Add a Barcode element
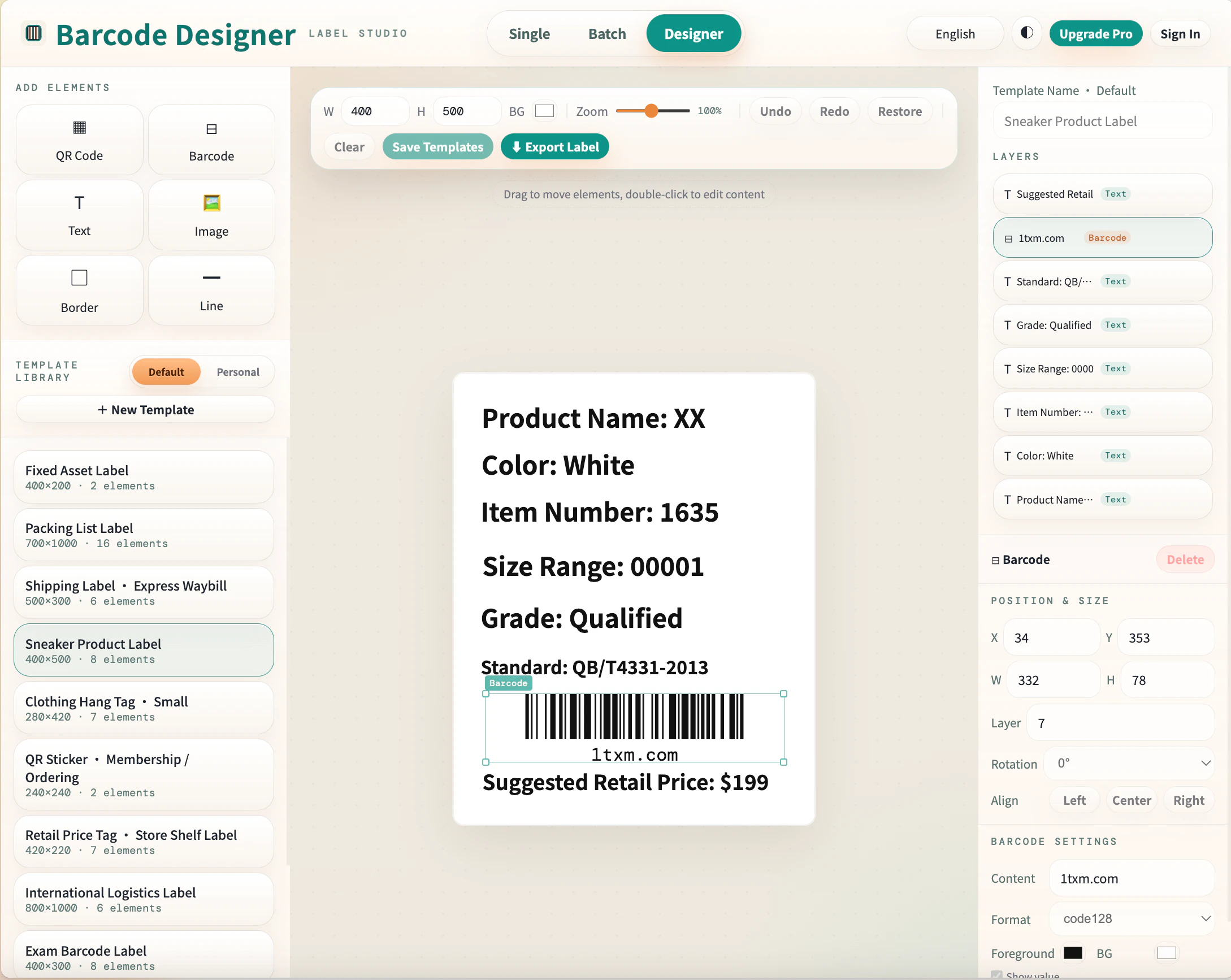The height and width of the screenshot is (980, 1231). click(x=211, y=140)
